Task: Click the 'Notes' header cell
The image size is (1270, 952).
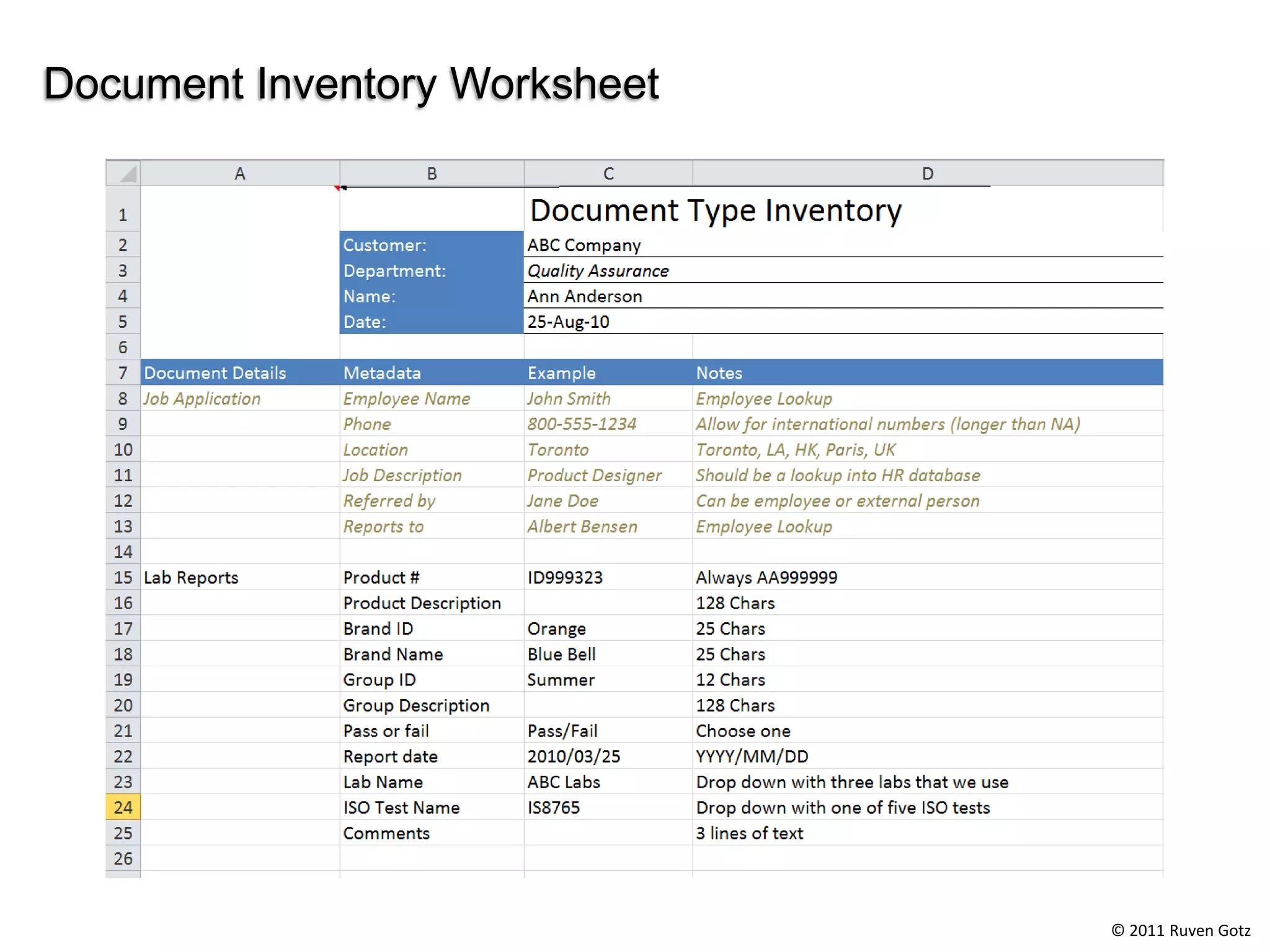Action: click(928, 372)
